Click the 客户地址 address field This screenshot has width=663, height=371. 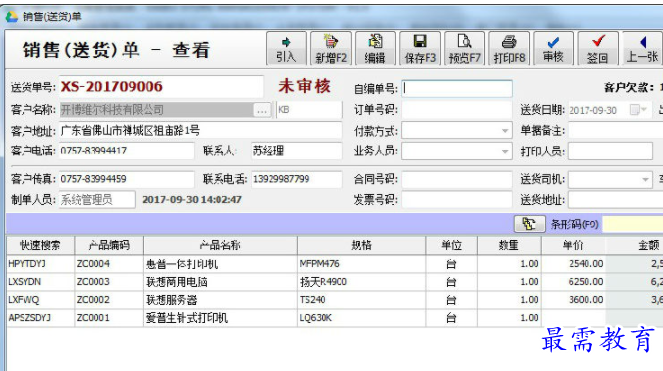pyautogui.click(x=200, y=130)
